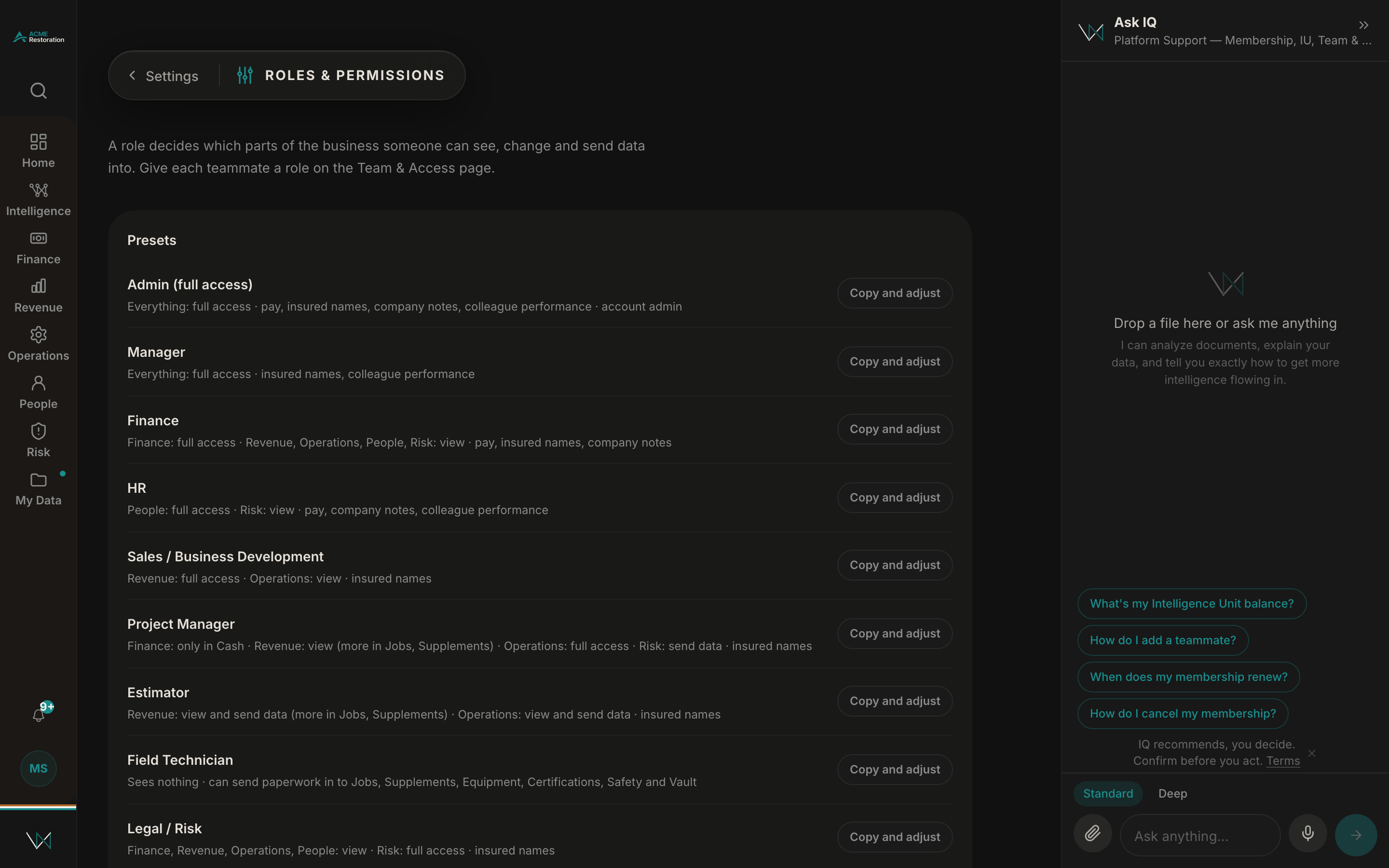The width and height of the screenshot is (1389, 868).
Task: Copy and adjust the Field Technician preset
Action: (x=895, y=769)
